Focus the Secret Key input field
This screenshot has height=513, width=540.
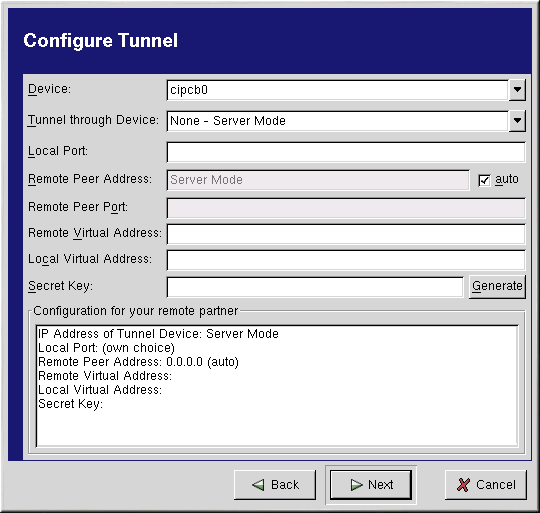coord(315,287)
